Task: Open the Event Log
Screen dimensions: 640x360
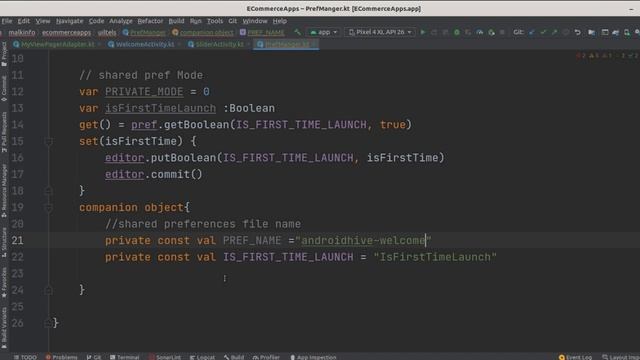Action: (575, 357)
